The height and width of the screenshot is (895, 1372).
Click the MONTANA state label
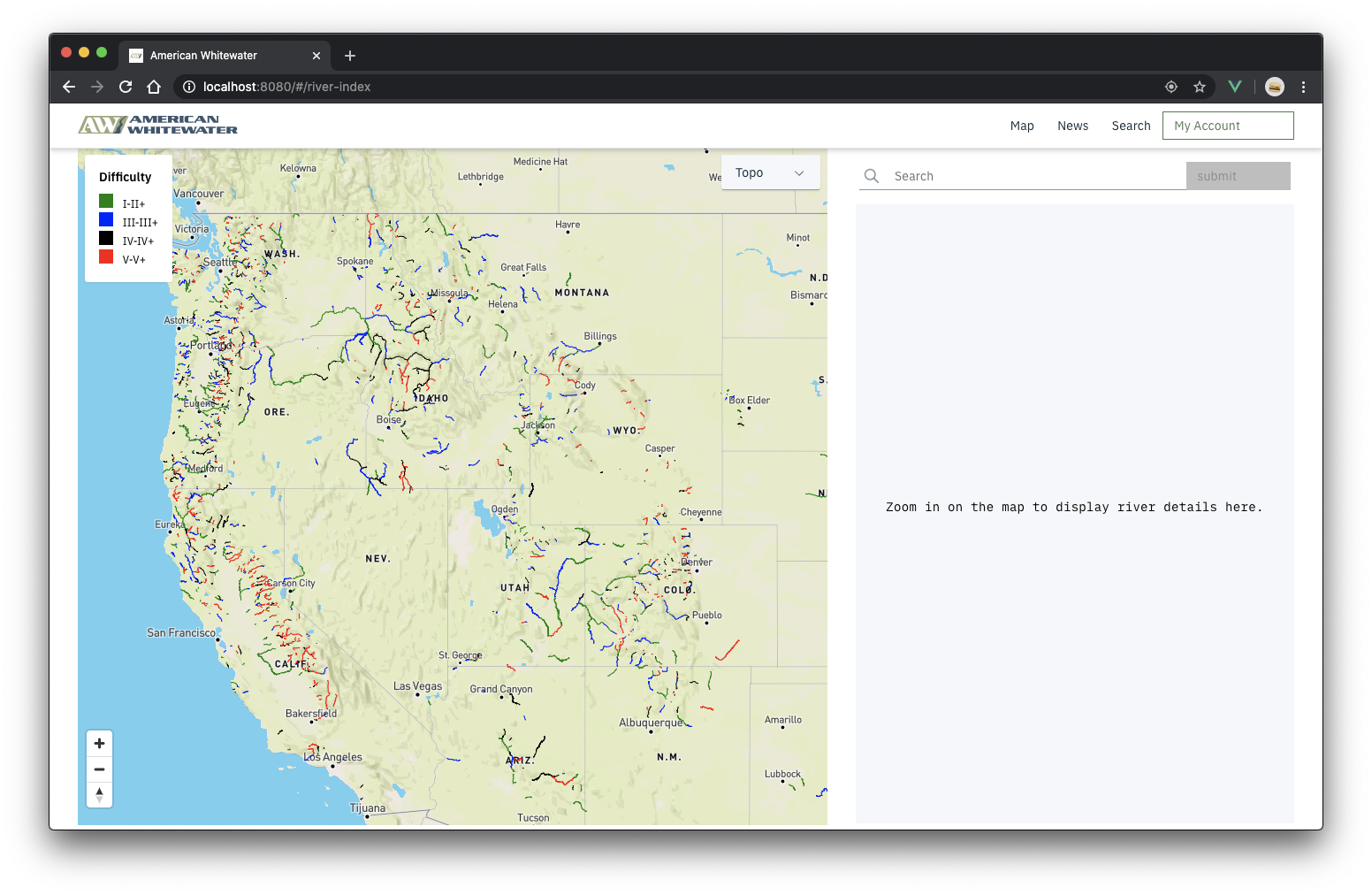pyautogui.click(x=582, y=293)
